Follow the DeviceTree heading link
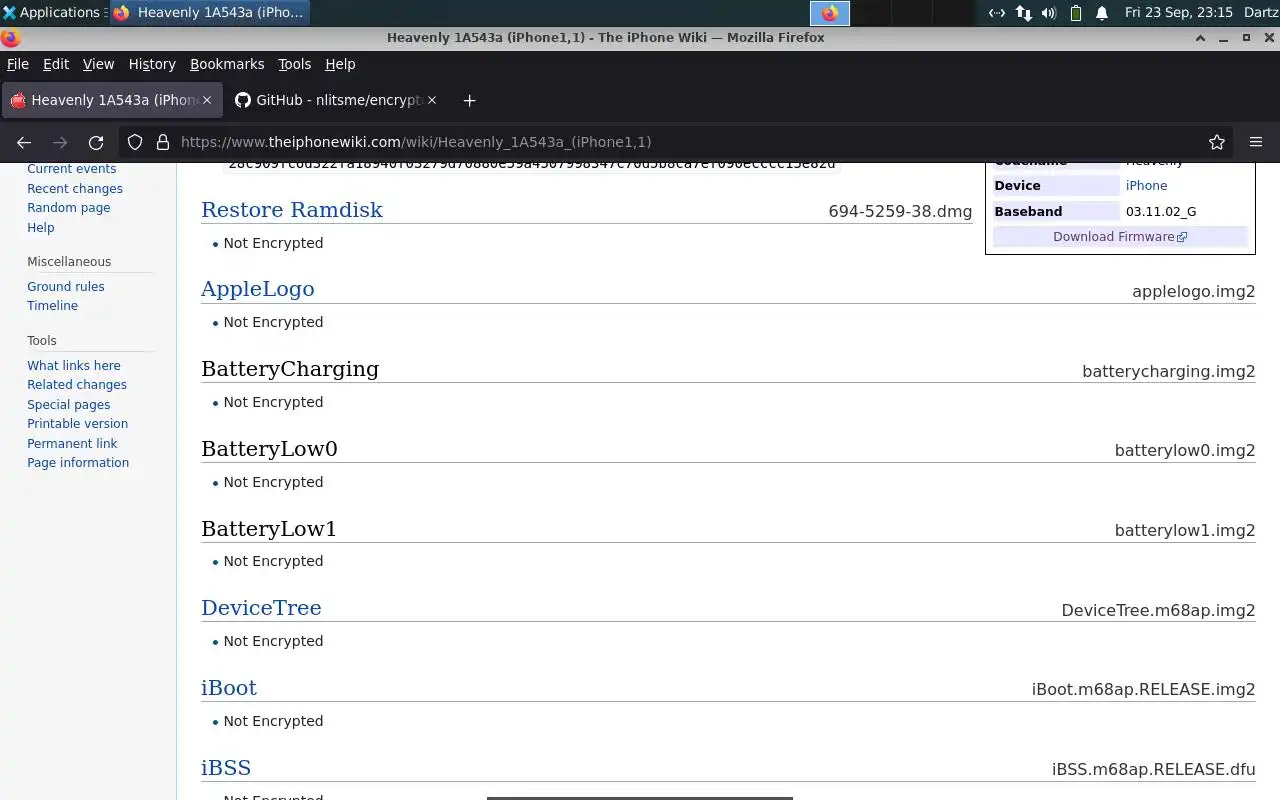 point(261,608)
